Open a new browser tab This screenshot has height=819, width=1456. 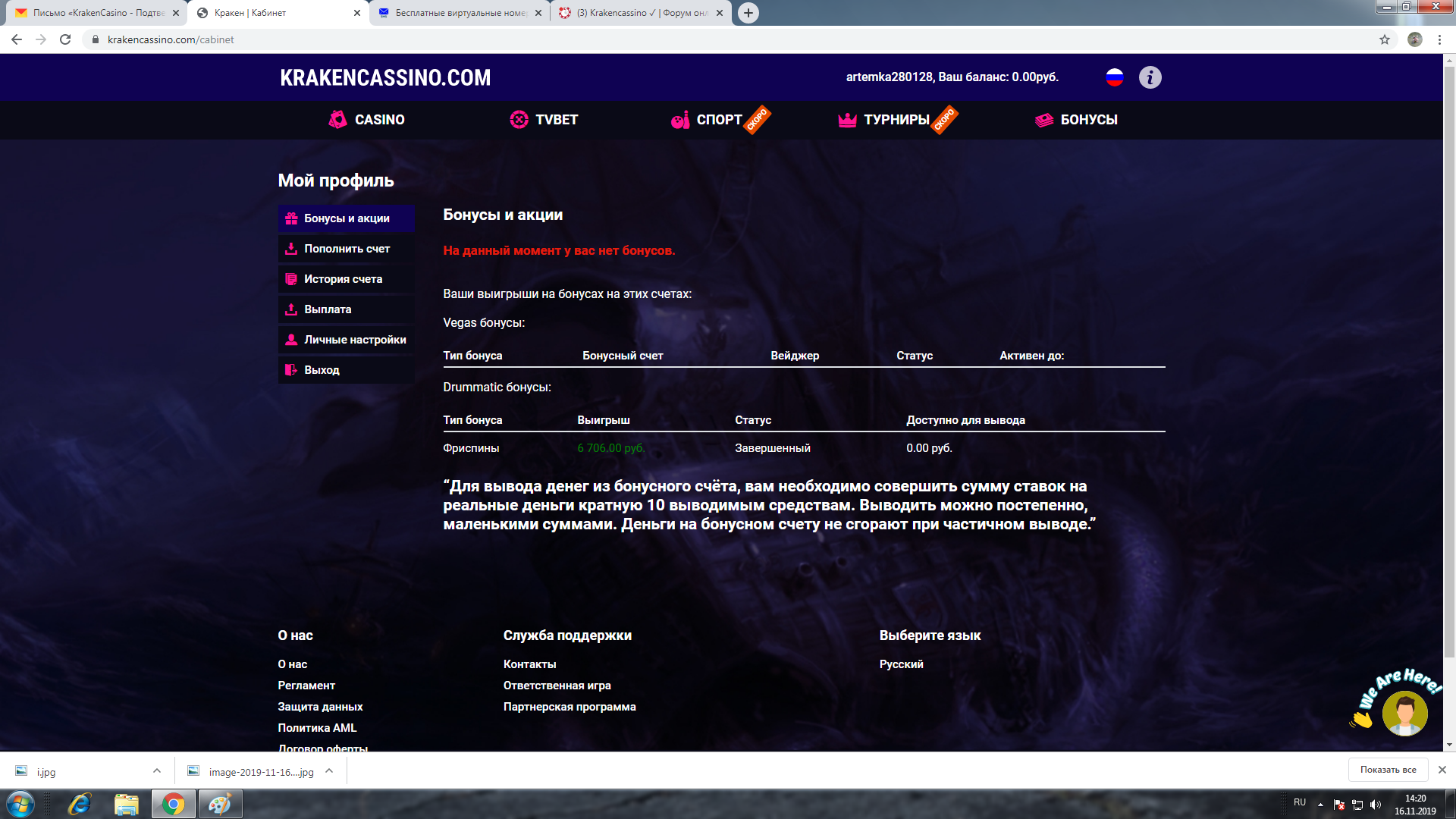pos(748,13)
